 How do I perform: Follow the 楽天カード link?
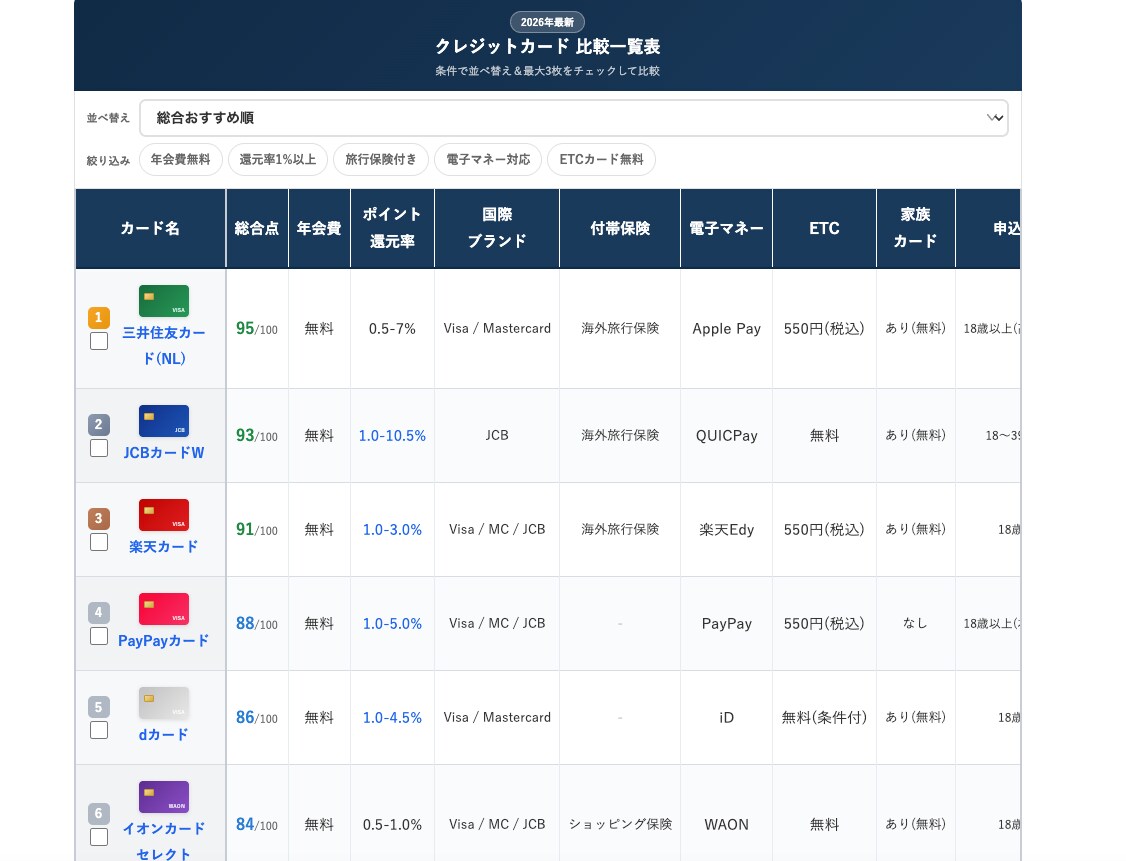(x=164, y=546)
